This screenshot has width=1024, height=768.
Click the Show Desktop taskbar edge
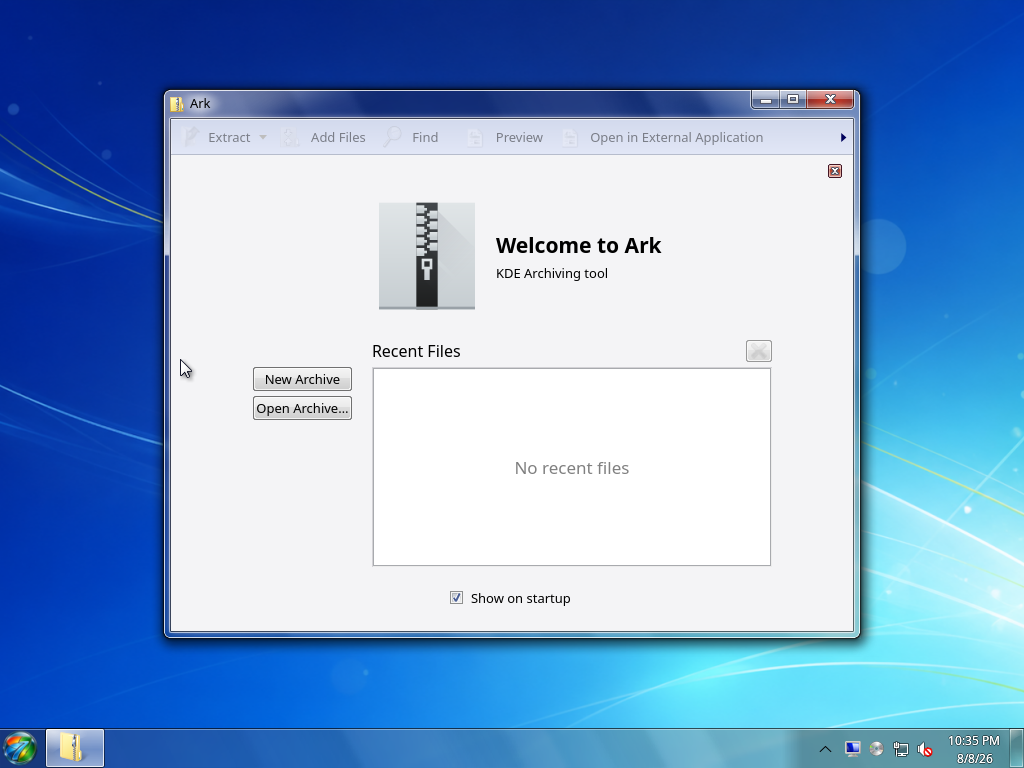(1017, 748)
